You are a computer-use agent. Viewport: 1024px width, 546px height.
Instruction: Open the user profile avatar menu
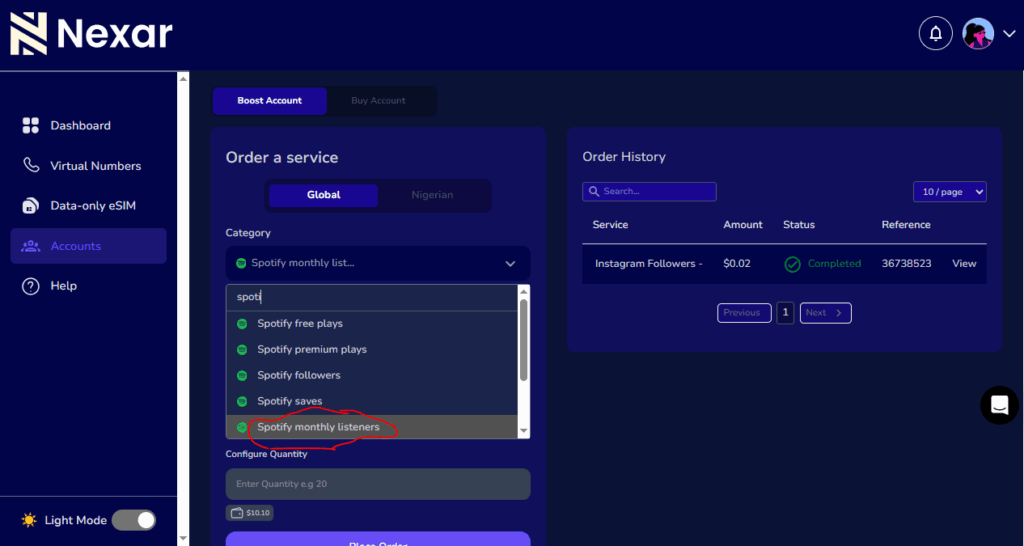(978, 34)
